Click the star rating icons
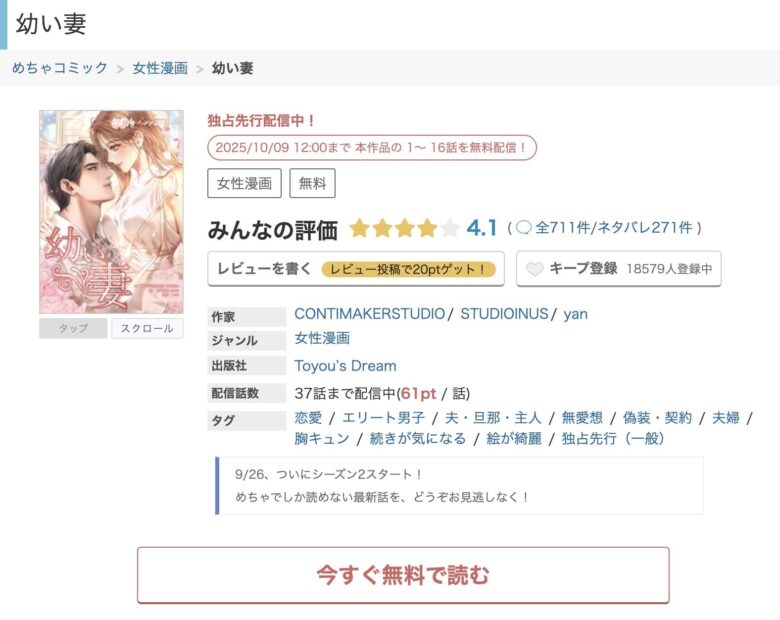 point(404,228)
